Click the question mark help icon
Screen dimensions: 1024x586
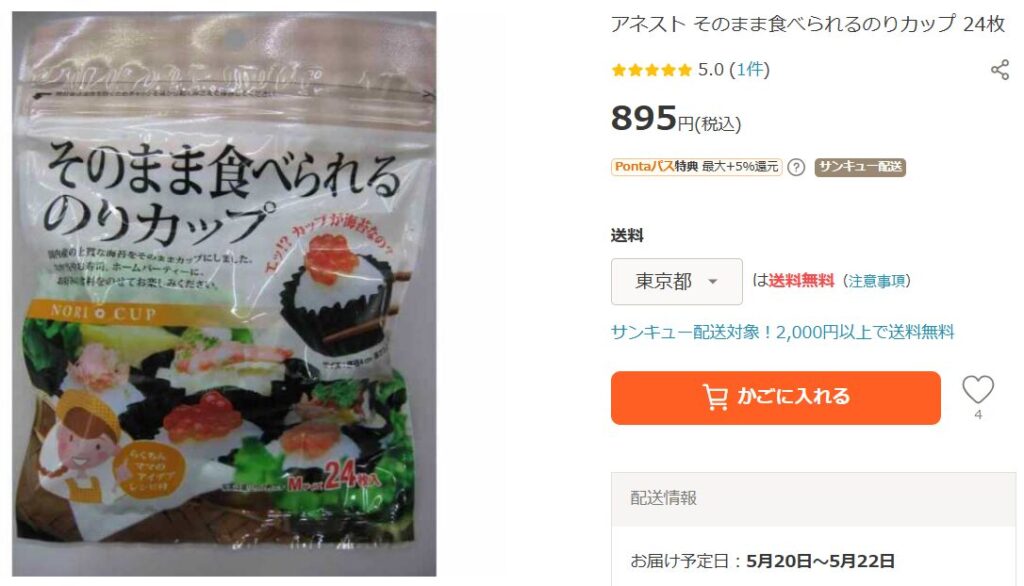[795, 167]
